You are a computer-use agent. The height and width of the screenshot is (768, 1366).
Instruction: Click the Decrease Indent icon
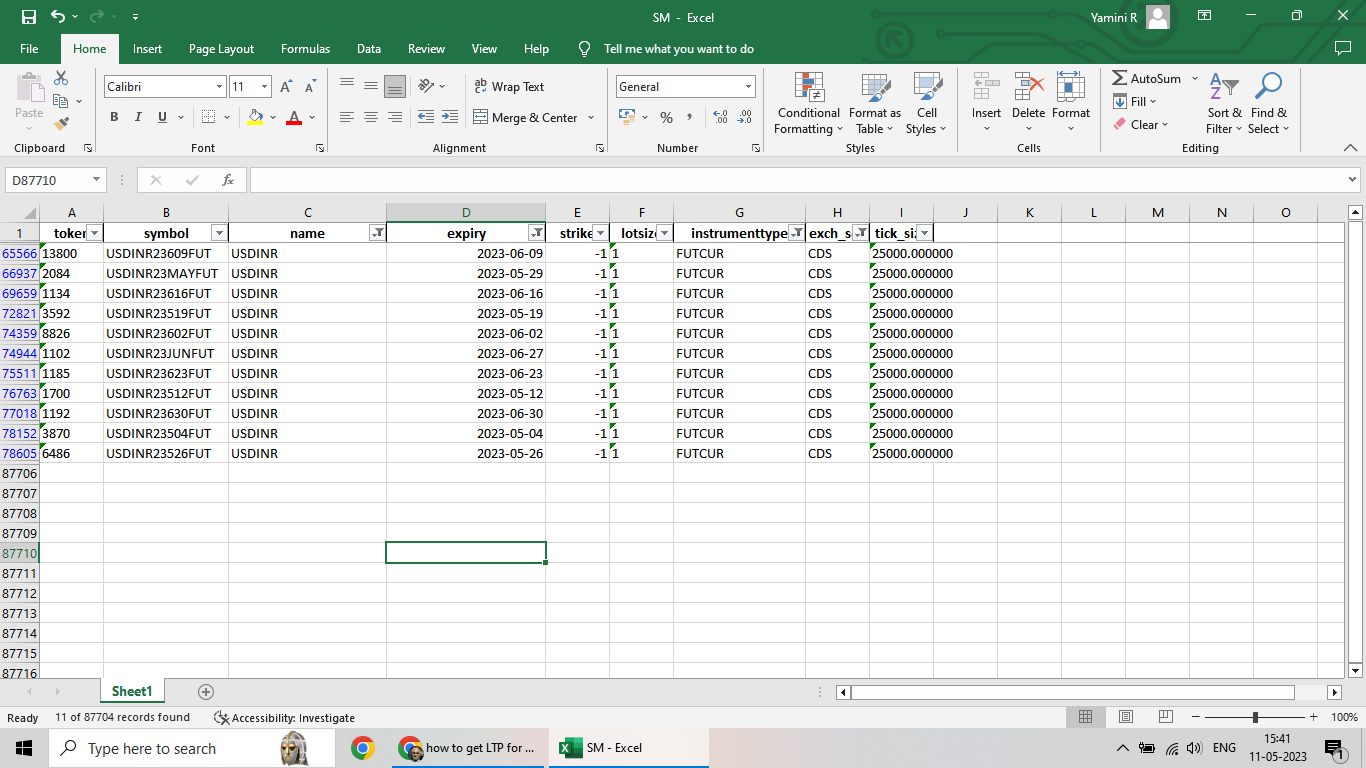(426, 117)
